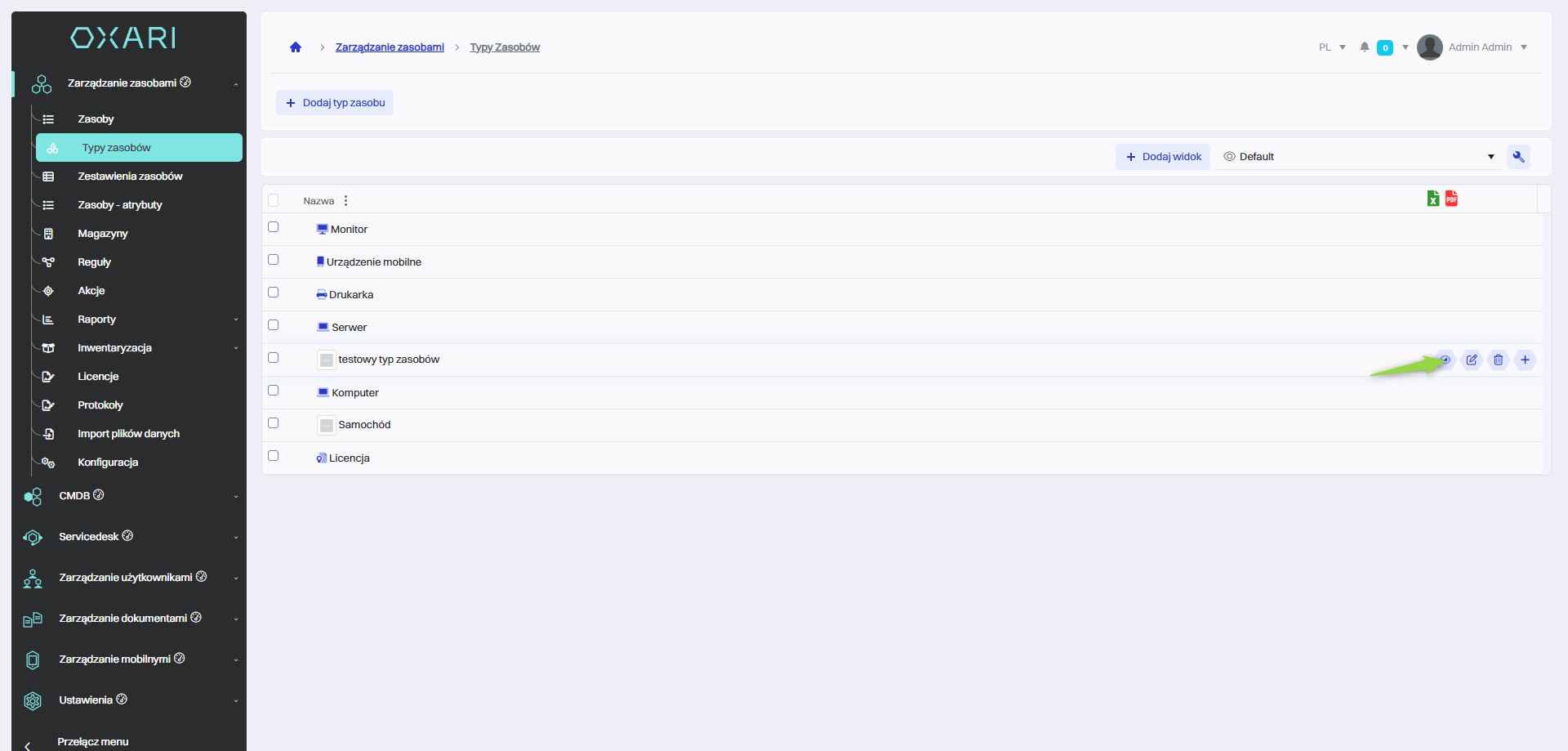Screen dimensions: 1568x751
Task: Expand the CMDB sidebar section
Action: 131,496
